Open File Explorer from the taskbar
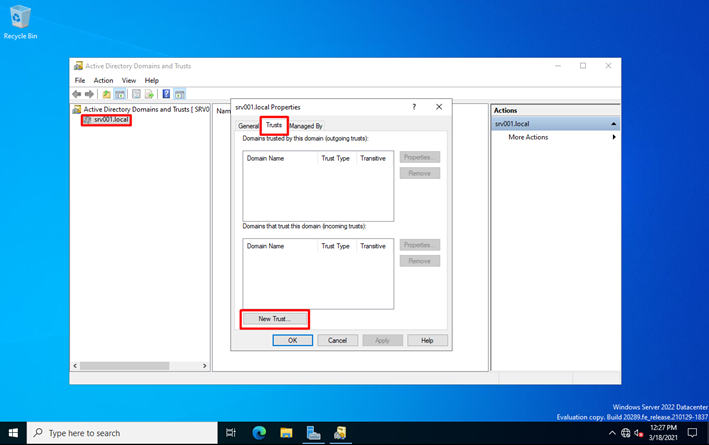The width and height of the screenshot is (709, 445). click(x=286, y=433)
